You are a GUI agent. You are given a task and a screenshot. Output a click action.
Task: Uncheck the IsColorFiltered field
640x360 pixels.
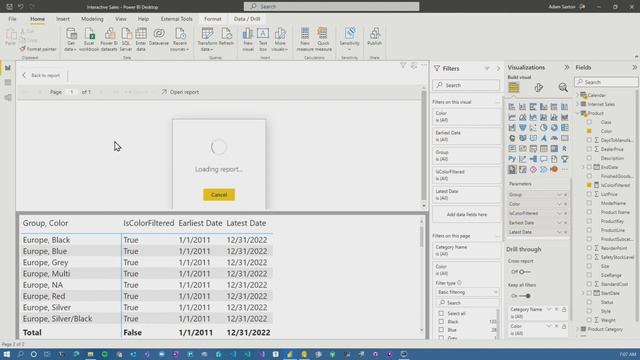pyautogui.click(x=589, y=185)
